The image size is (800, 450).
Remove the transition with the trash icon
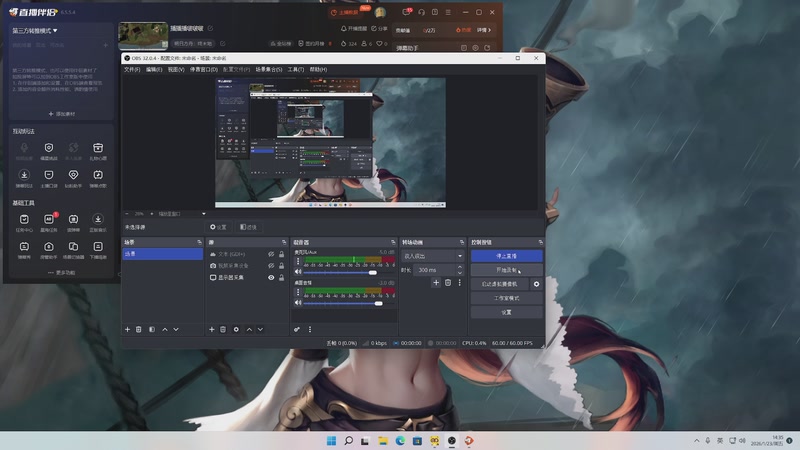pyautogui.click(x=448, y=283)
